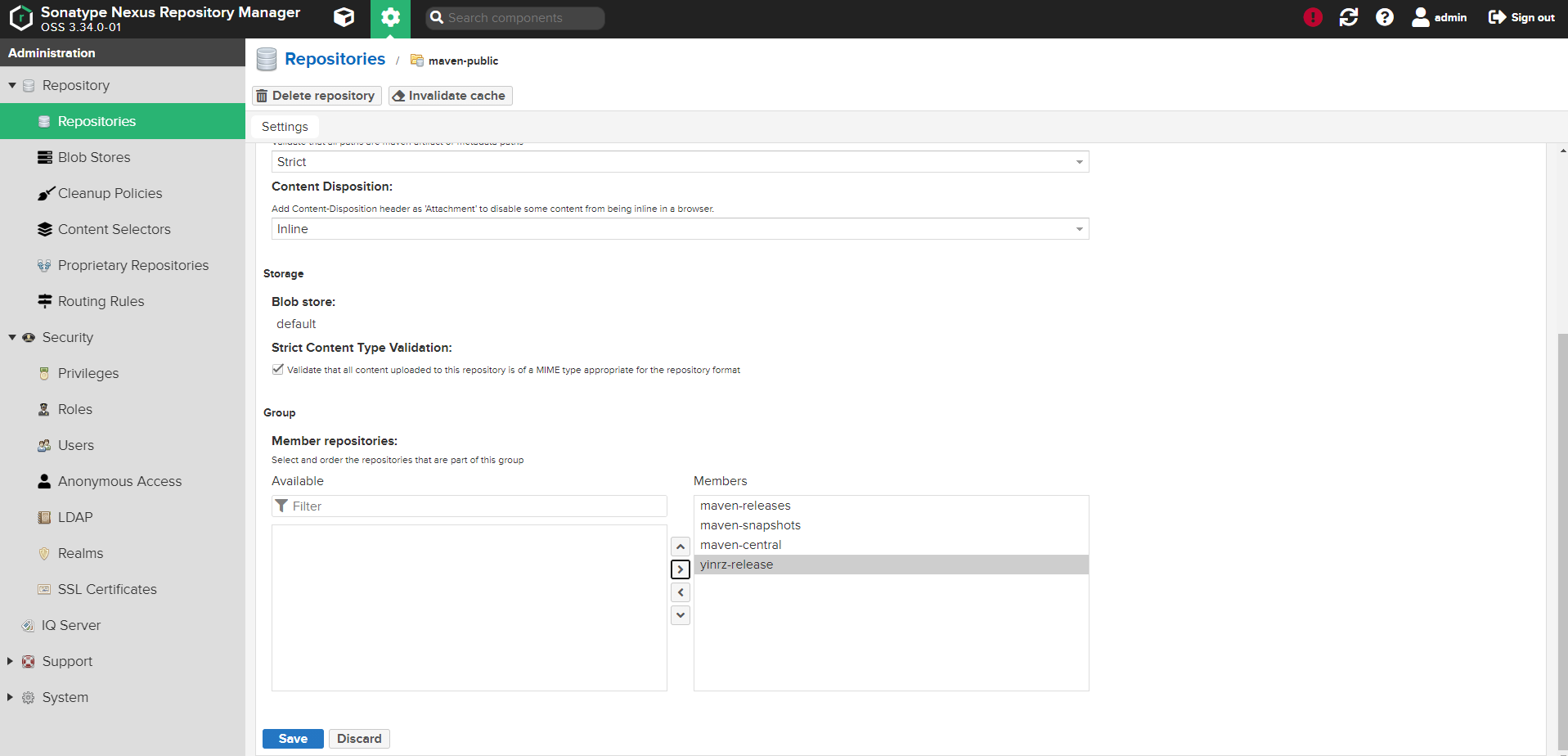Image resolution: width=1568 pixels, height=756 pixels.
Task: Click the IQ Server icon
Action: 28,625
